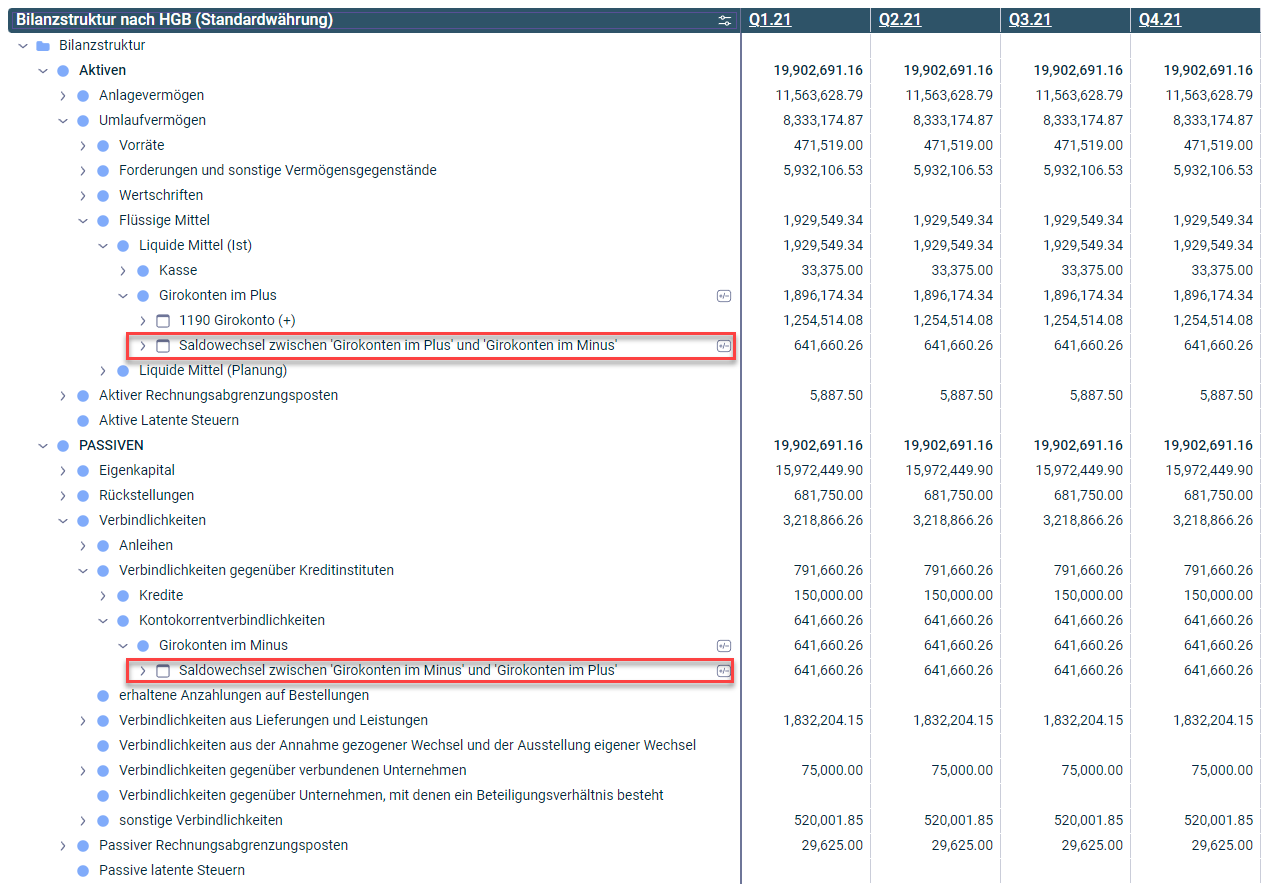Select the Q3.21 column header
The width and height of the screenshot is (1265, 884).
coord(1030,20)
